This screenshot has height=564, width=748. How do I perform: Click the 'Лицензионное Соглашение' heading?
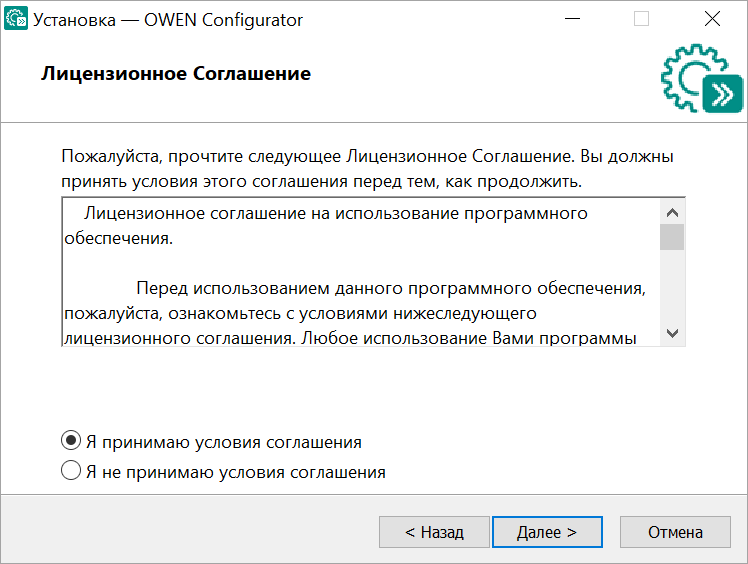coord(176,74)
